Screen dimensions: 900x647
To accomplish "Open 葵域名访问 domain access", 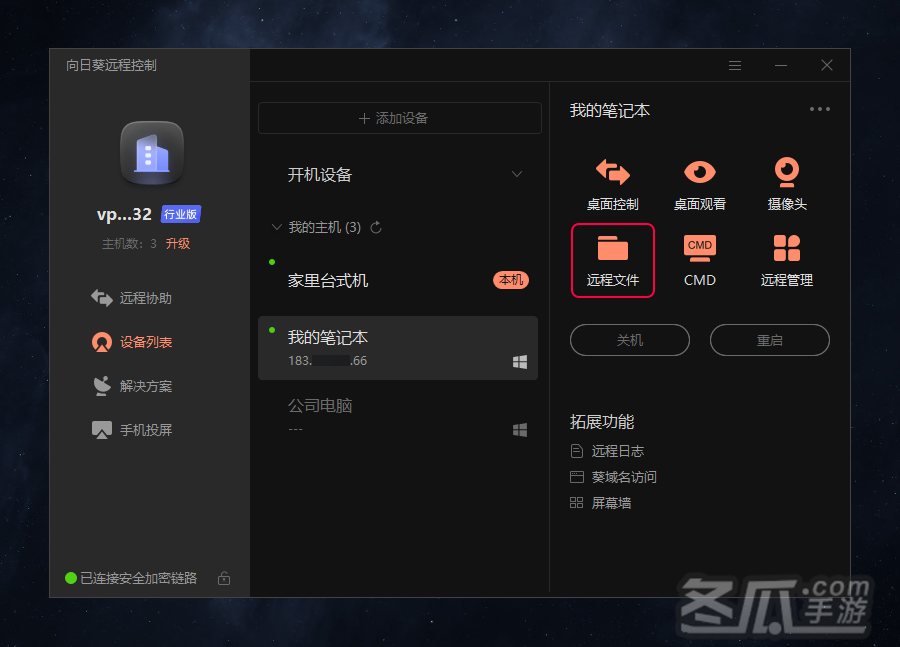I will point(614,477).
